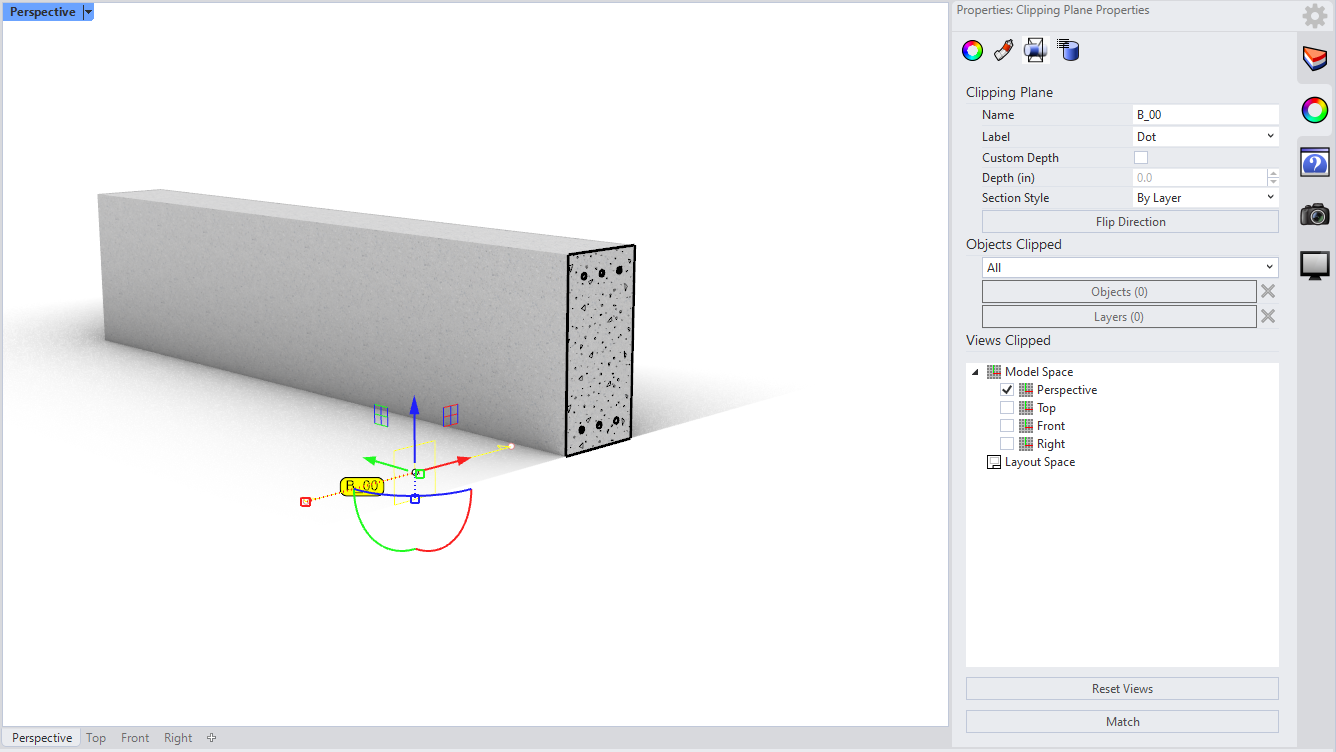Open the Attribute User Text cylinder icon
This screenshot has height=752, width=1336.
pos(1068,51)
